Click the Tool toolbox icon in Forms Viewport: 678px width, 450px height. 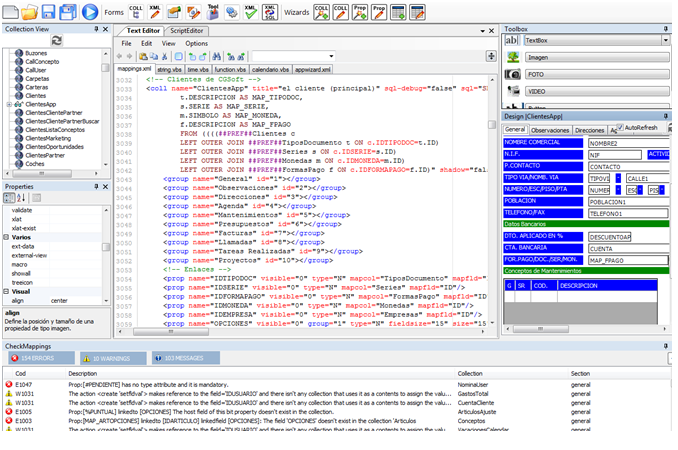[x=213, y=12]
